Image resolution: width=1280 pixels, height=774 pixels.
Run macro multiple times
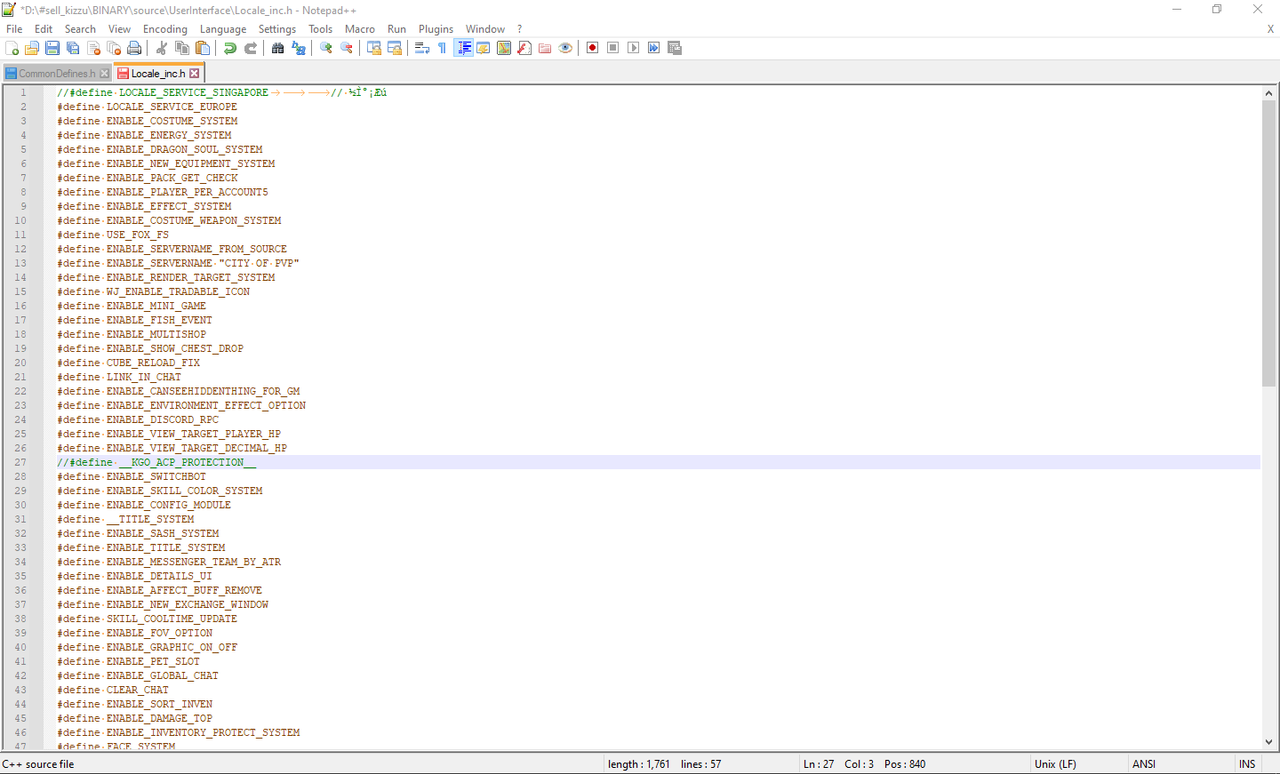tap(654, 48)
